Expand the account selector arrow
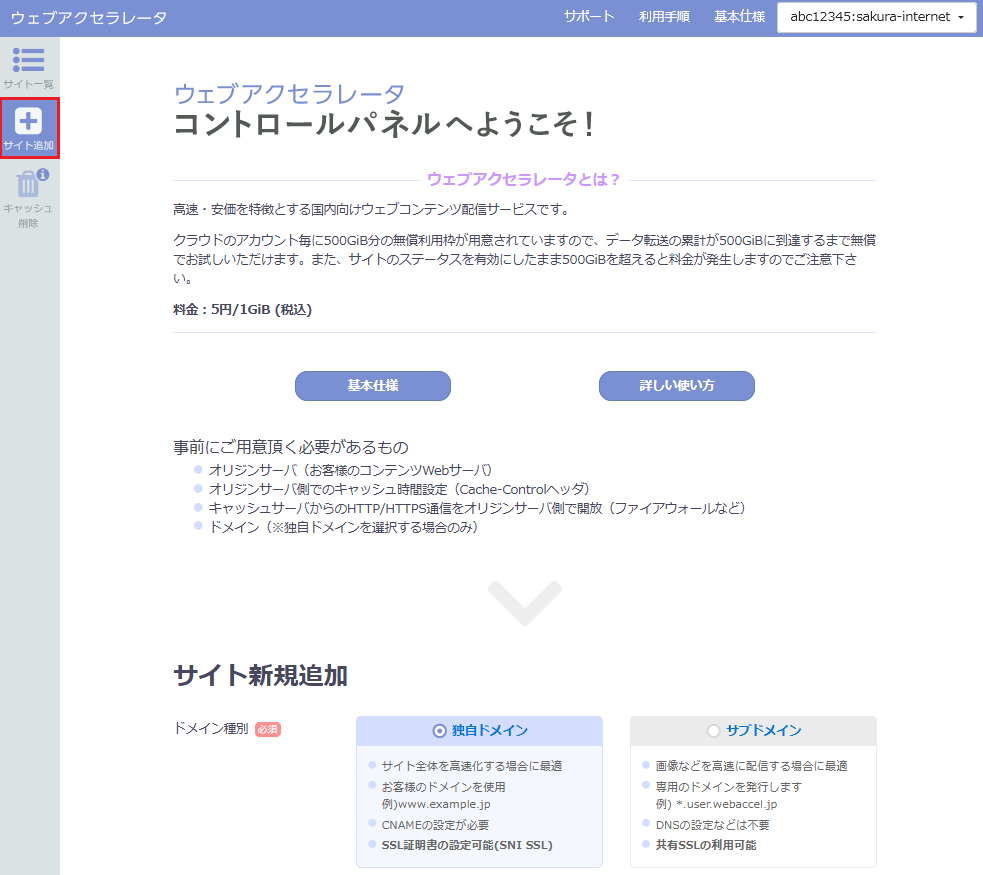 pos(962,17)
